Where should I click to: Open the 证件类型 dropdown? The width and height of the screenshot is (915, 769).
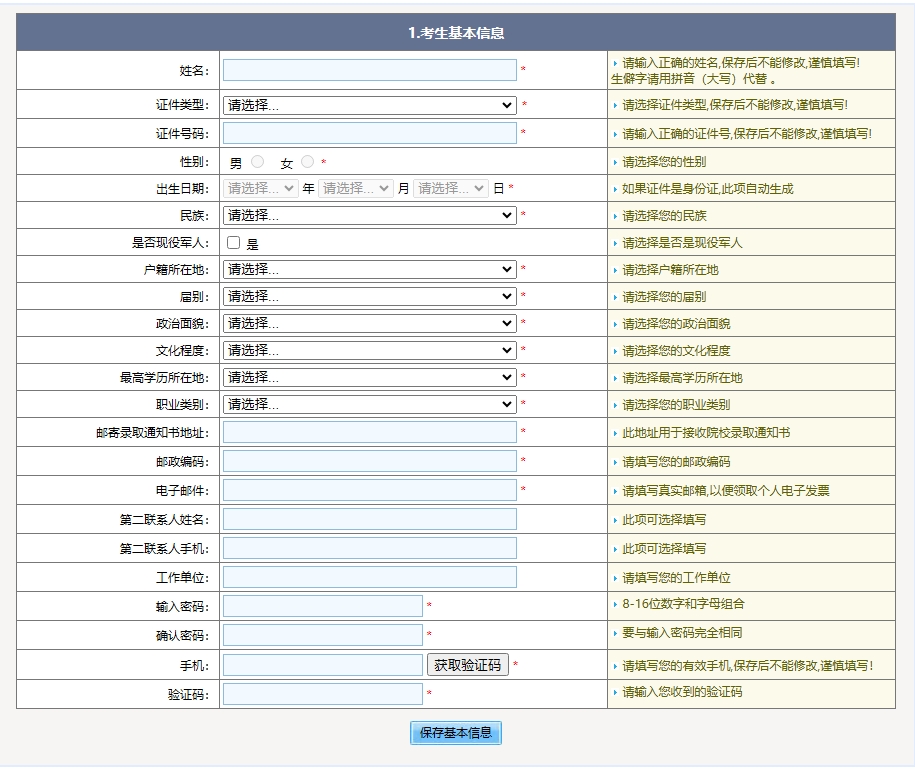[x=370, y=105]
